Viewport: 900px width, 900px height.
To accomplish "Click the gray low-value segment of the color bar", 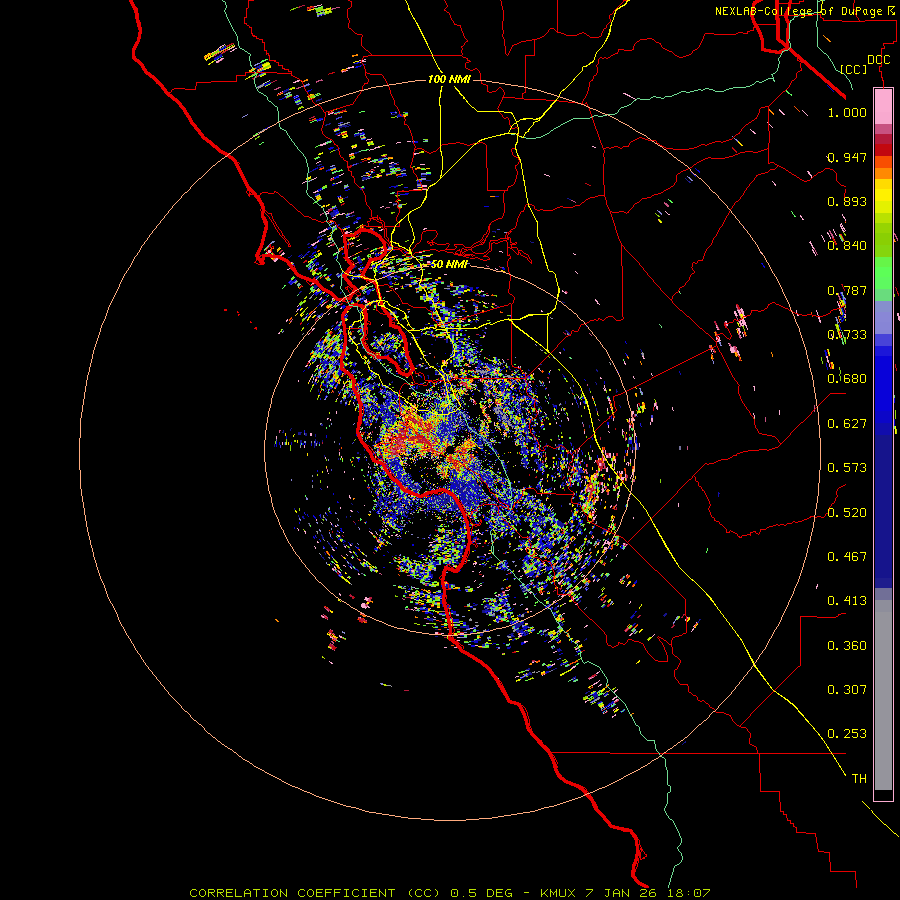I will (883, 695).
